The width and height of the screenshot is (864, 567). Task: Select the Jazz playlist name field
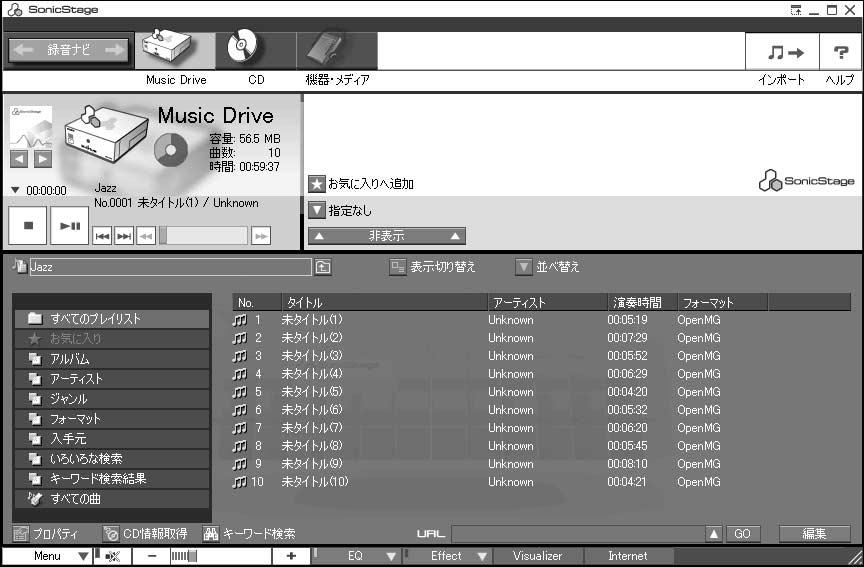pos(170,267)
